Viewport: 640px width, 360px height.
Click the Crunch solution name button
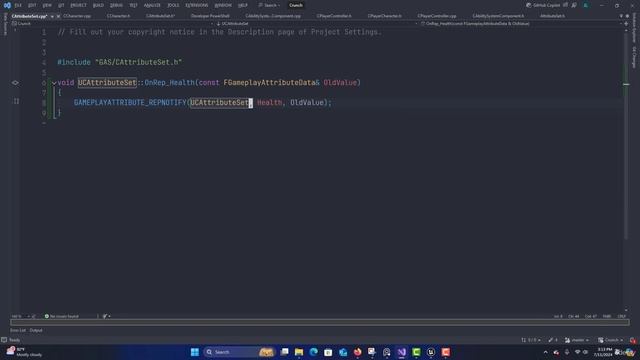point(296,5)
